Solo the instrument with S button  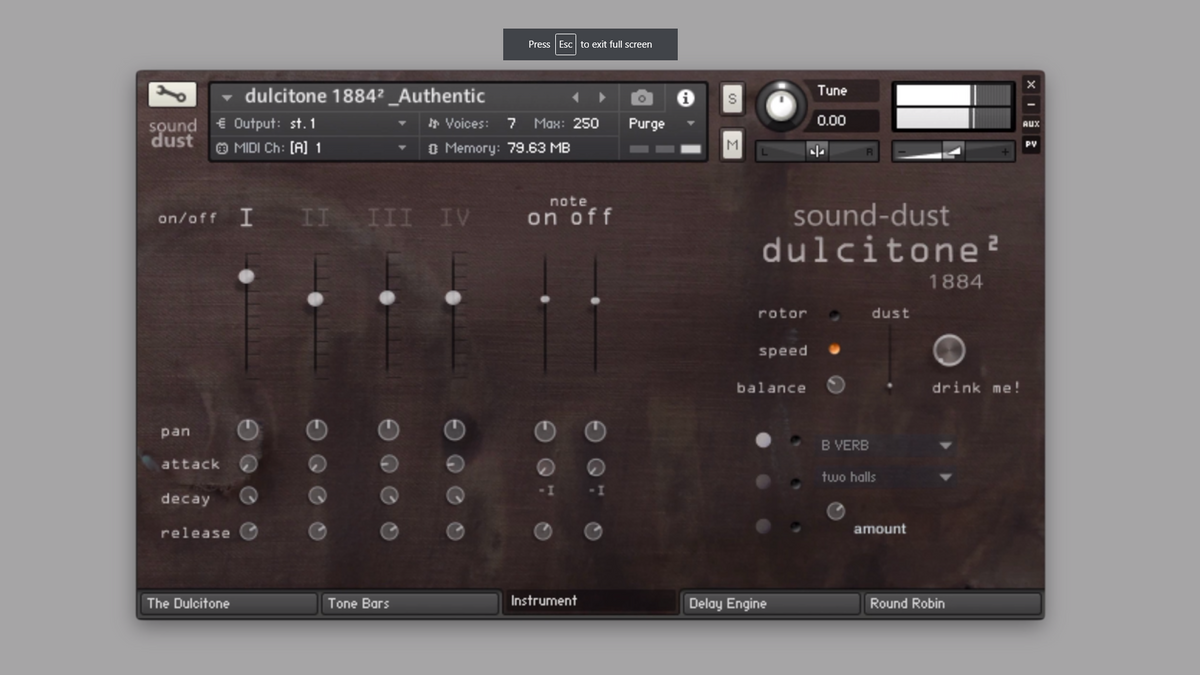click(x=732, y=98)
